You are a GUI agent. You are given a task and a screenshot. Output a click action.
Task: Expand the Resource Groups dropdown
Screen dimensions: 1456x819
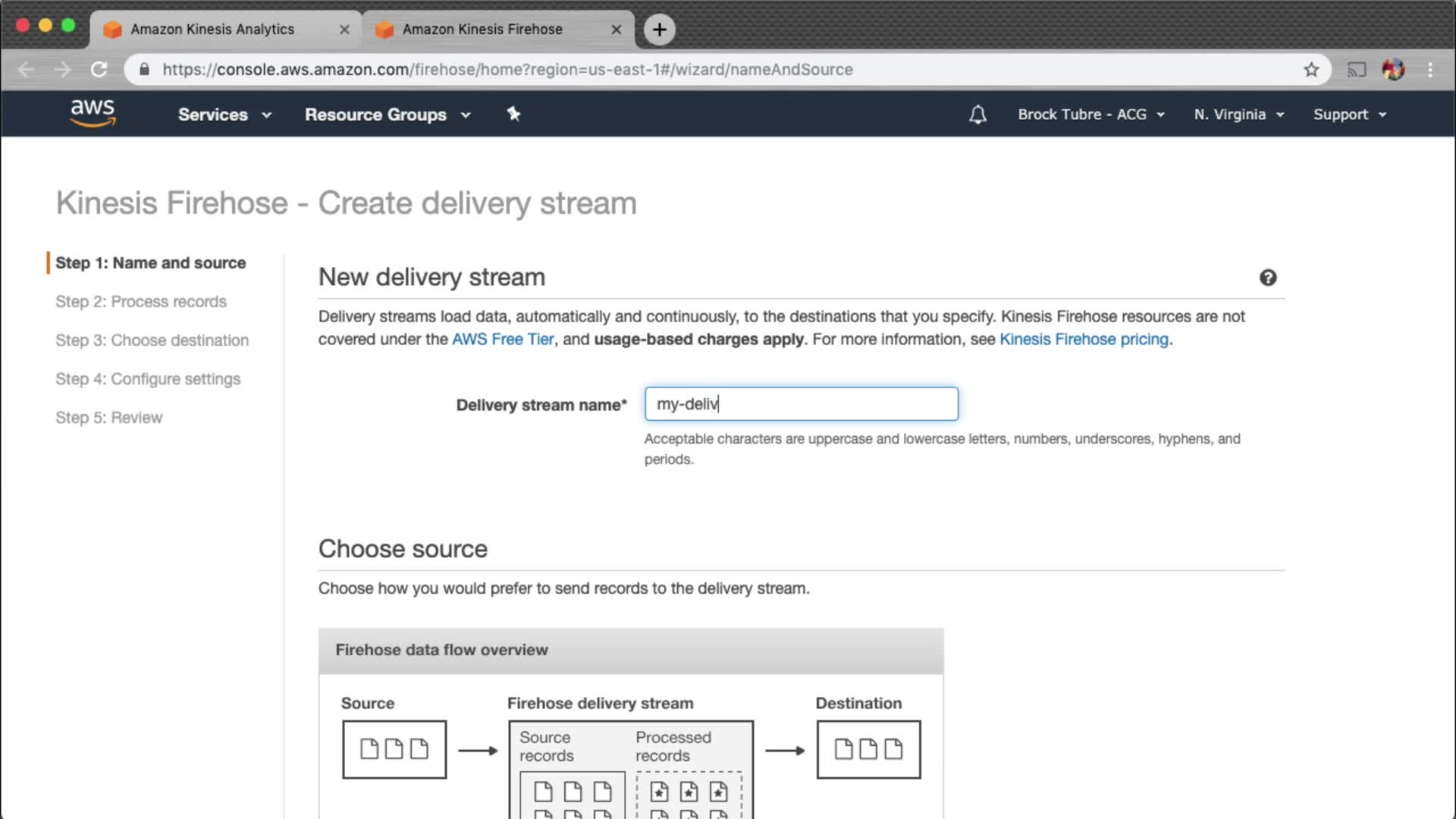(387, 115)
